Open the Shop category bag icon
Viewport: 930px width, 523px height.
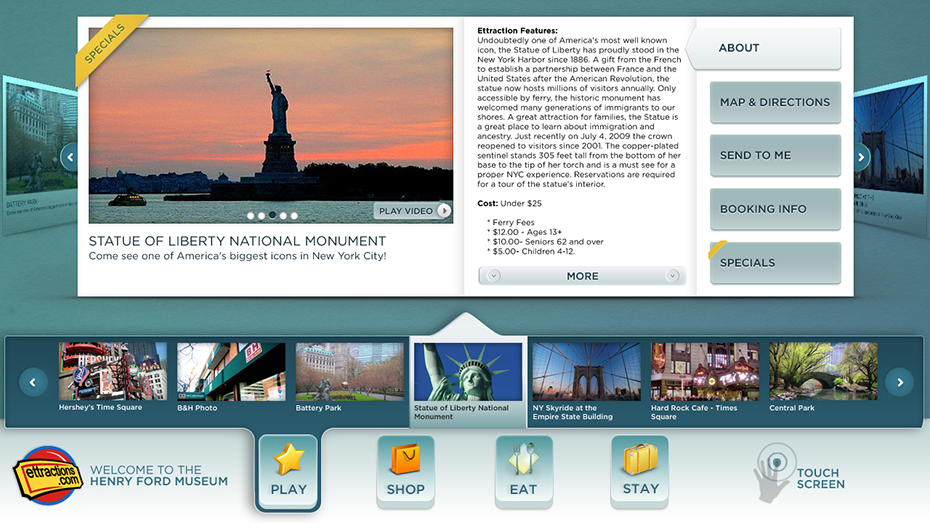(x=406, y=460)
